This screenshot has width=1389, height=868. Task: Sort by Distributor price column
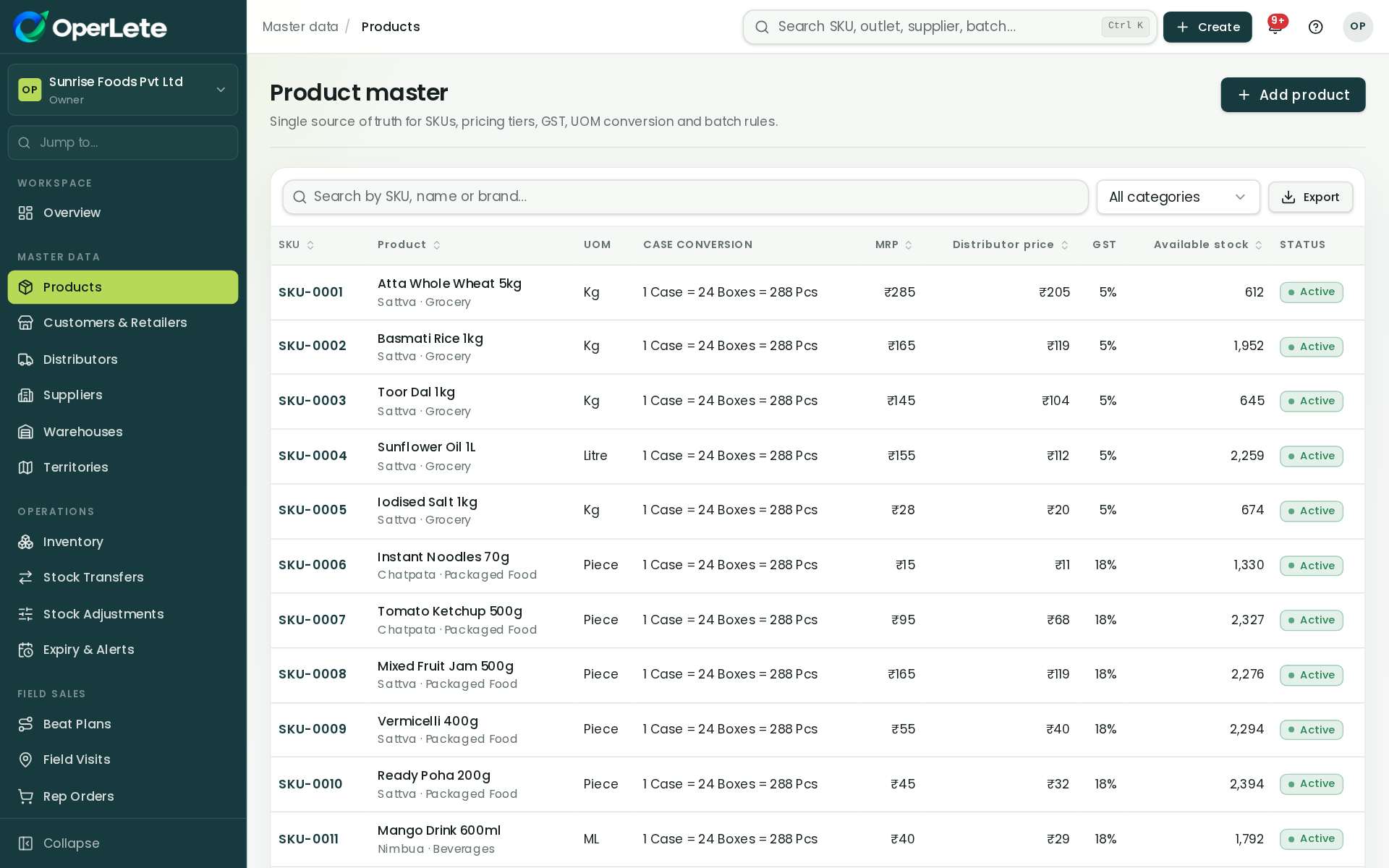(x=1011, y=245)
